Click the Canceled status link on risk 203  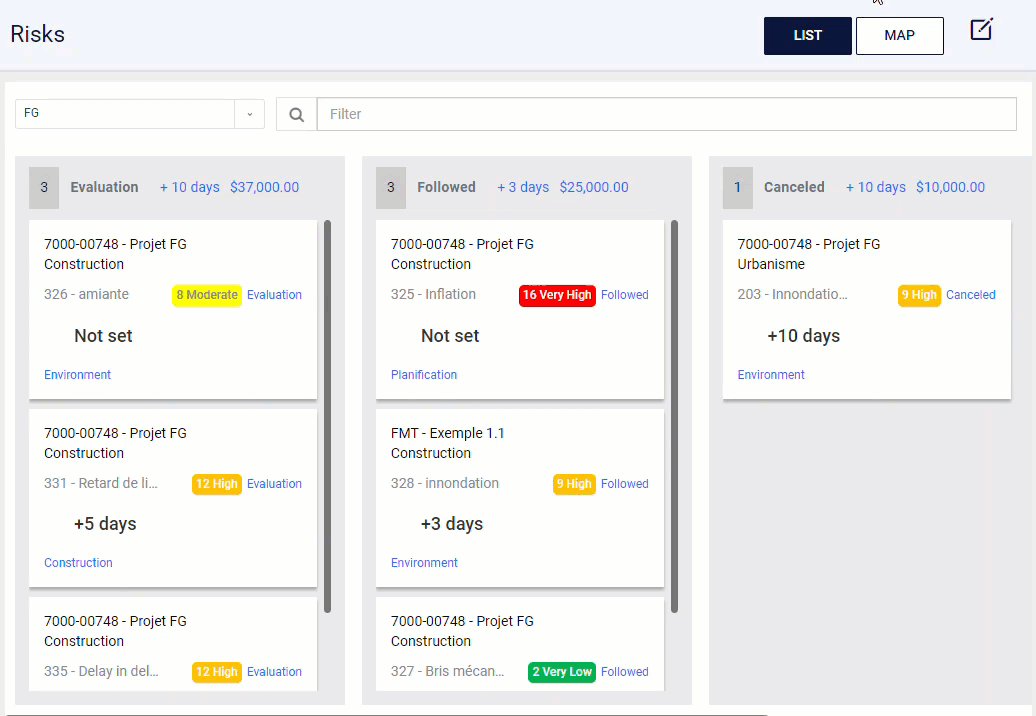[x=971, y=295]
